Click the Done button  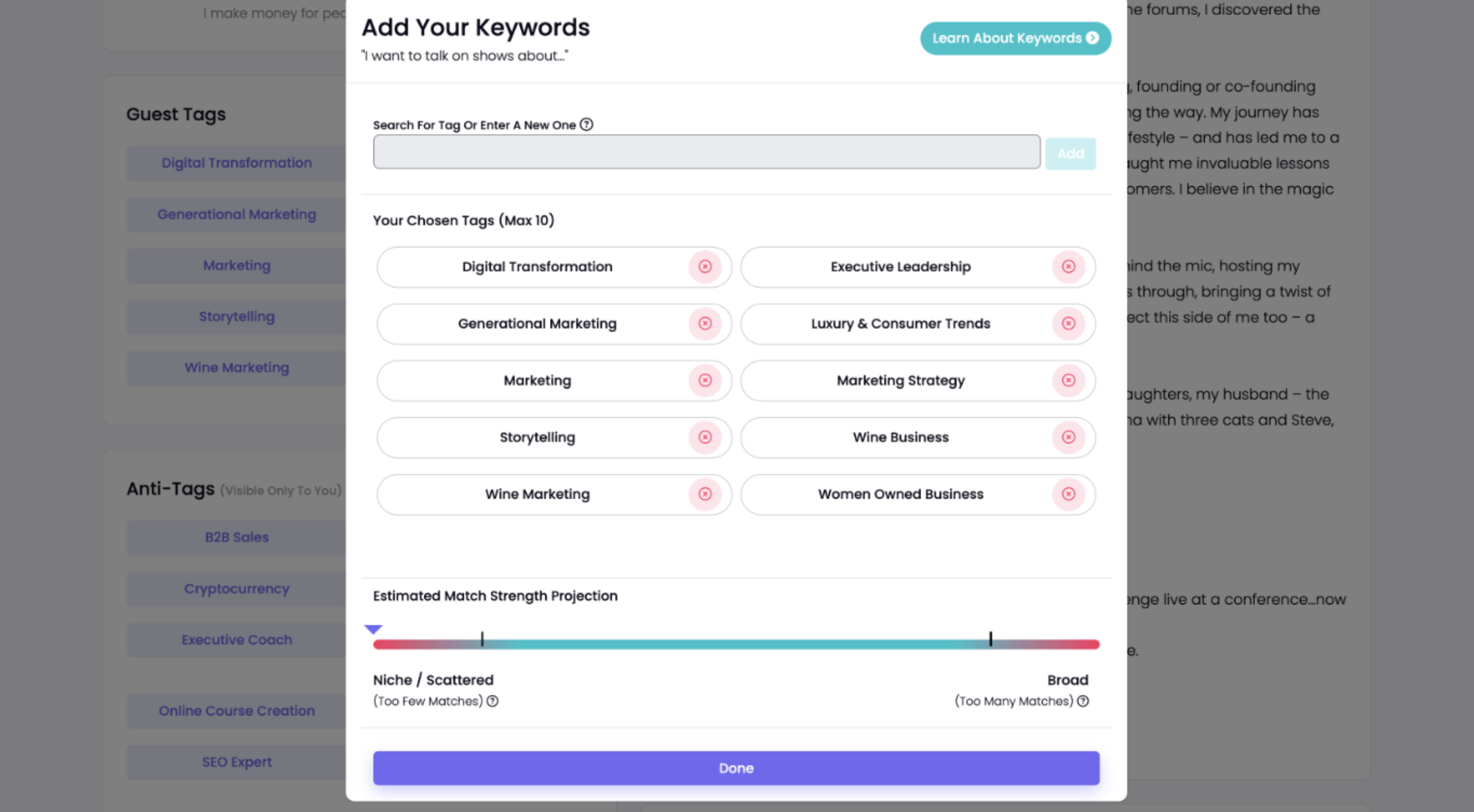(736, 768)
